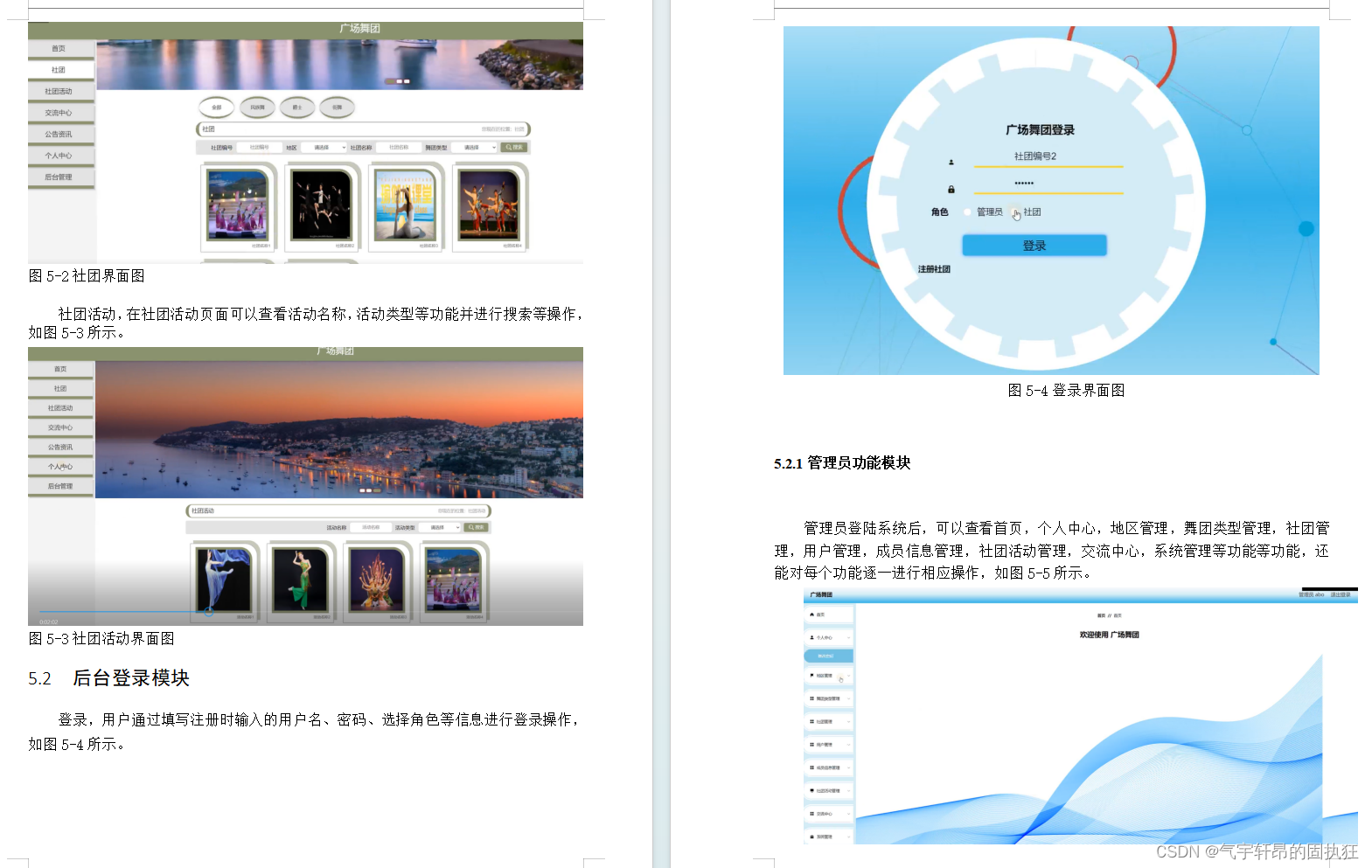Click the 登录 button

tap(1034, 246)
